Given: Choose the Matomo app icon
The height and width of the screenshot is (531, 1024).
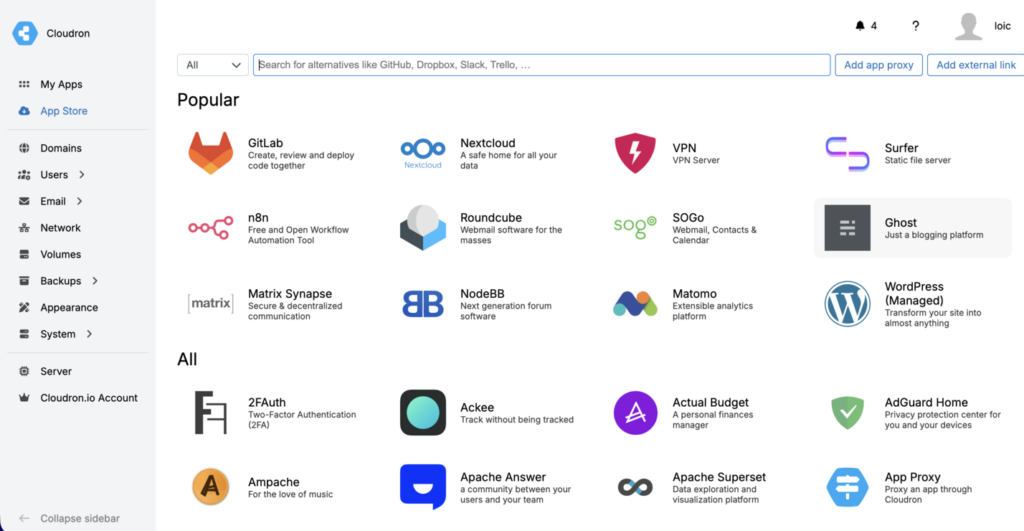Looking at the screenshot, I should click(x=635, y=304).
